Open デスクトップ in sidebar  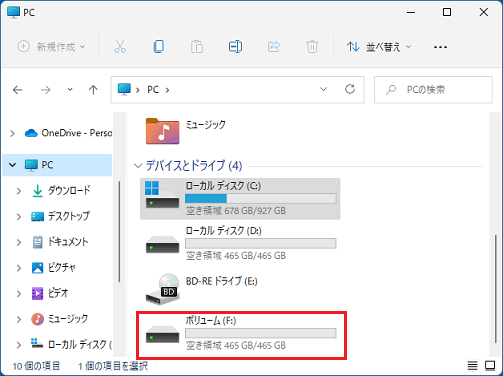click(x=60, y=216)
